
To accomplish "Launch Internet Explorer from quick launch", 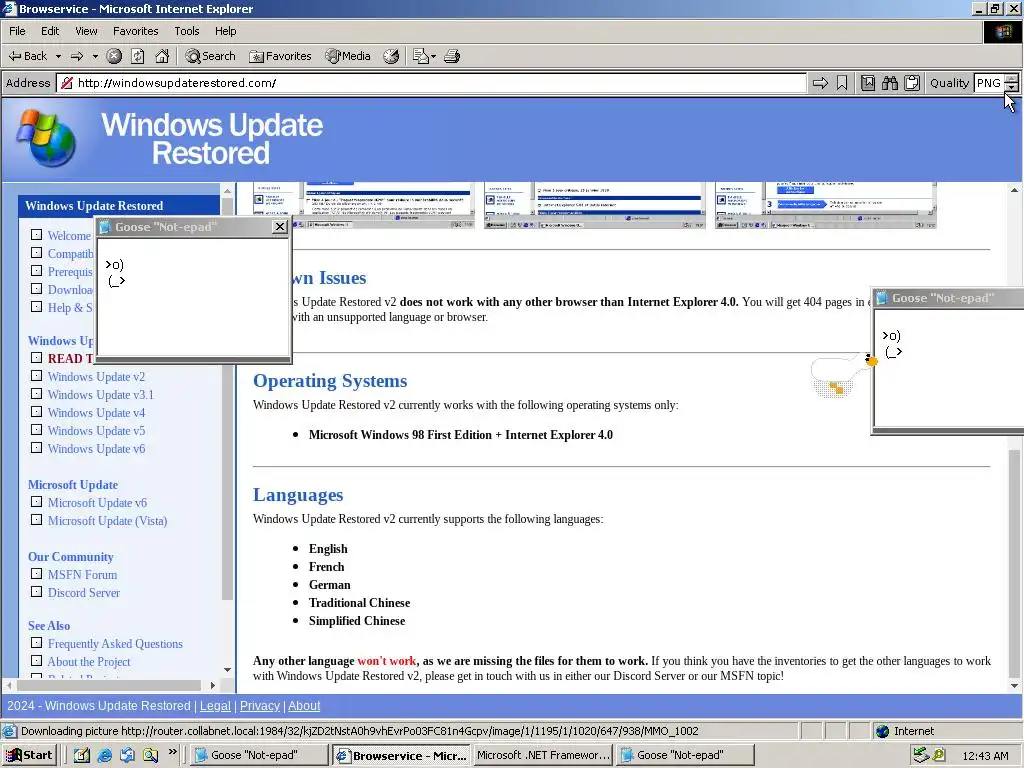I will 104,755.
